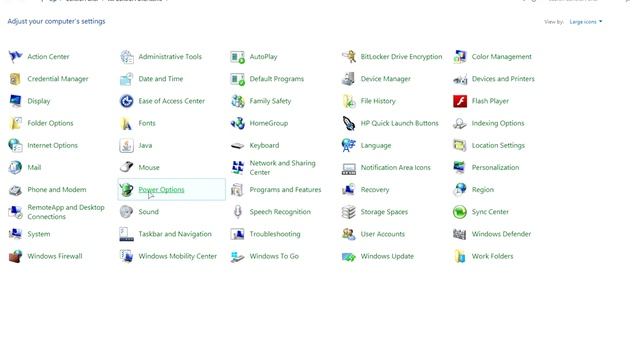This screenshot has height=360, width=640.
Task: Open Family Safety icon
Action: [238, 100]
